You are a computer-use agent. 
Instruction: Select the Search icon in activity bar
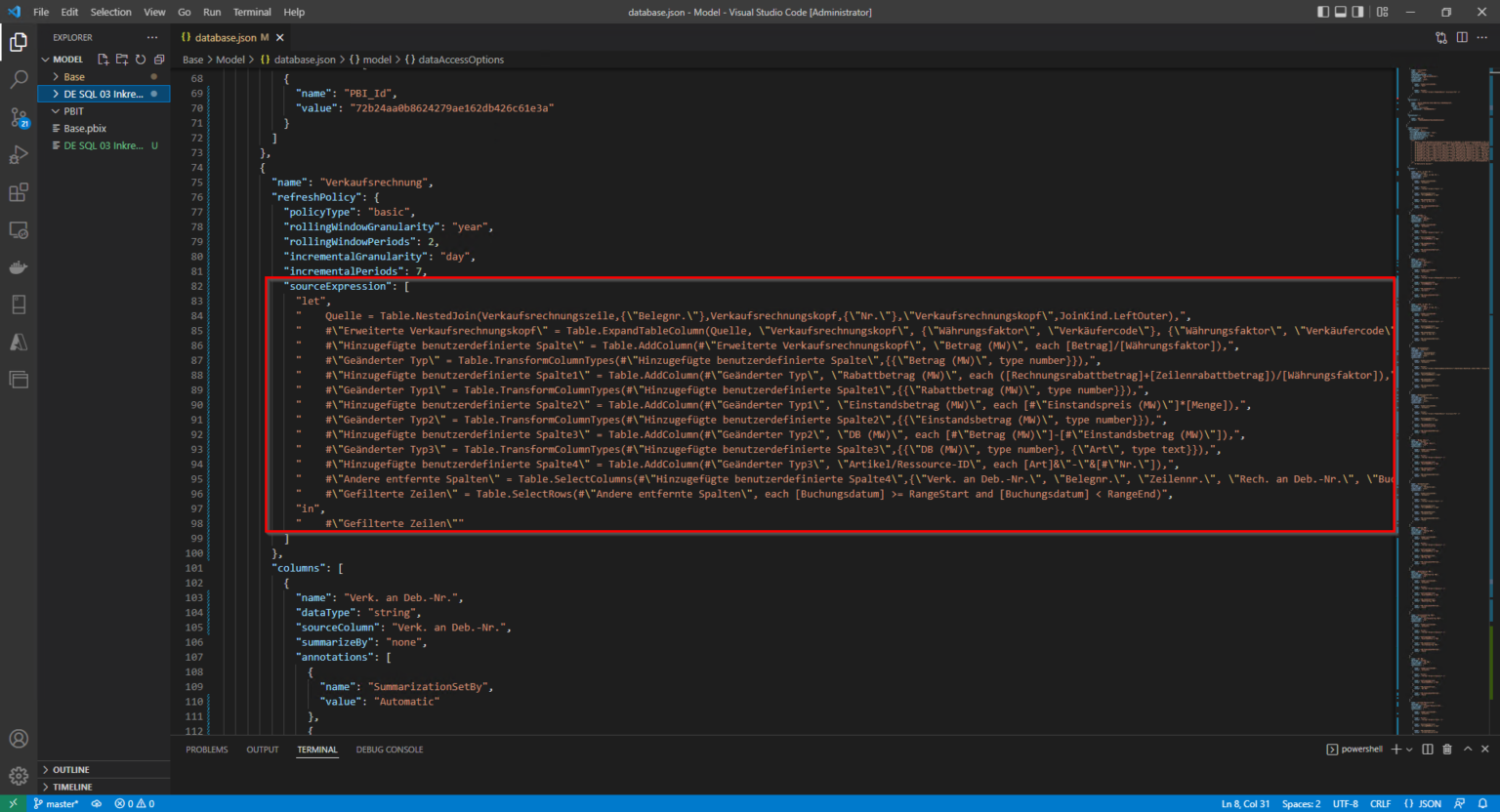click(x=19, y=80)
